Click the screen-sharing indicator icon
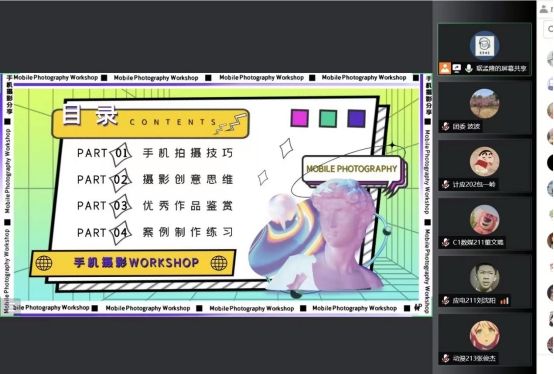Screen dimensions: 554x374 click(x=457, y=68)
